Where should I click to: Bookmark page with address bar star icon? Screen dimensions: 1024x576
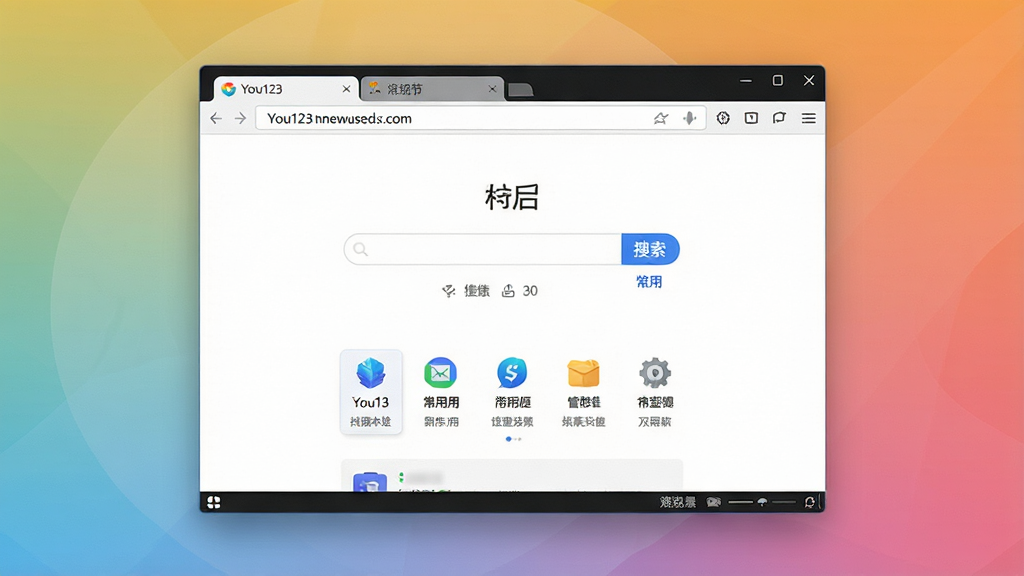click(x=661, y=118)
